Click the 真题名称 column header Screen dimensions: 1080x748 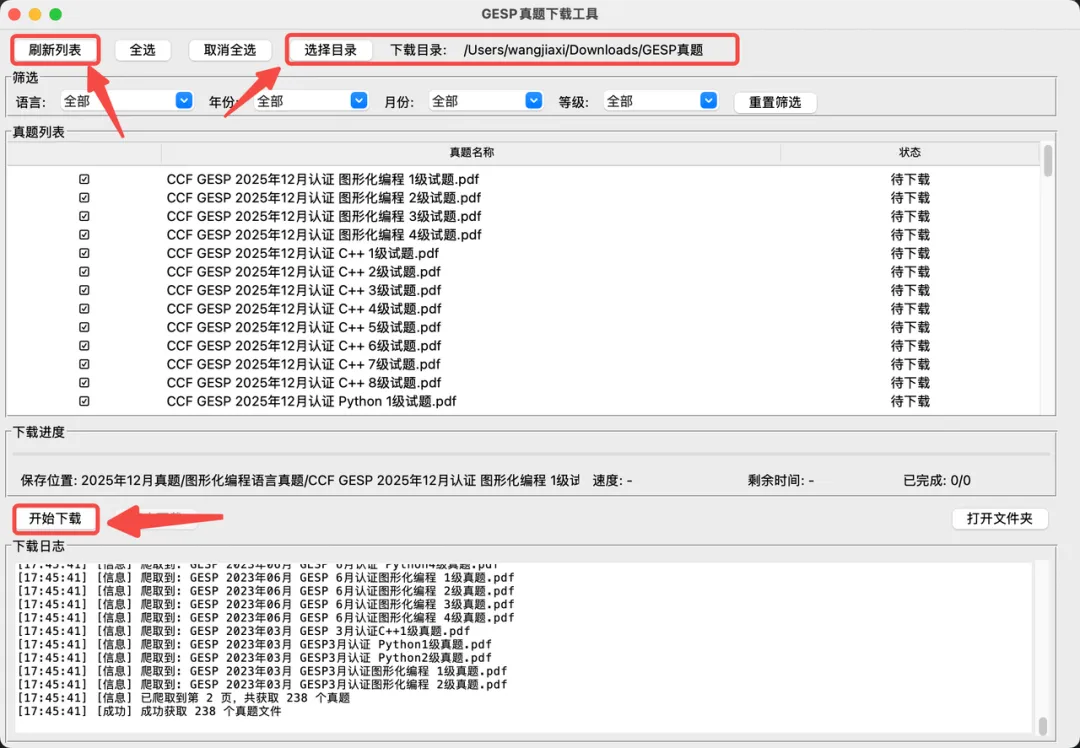click(x=471, y=152)
